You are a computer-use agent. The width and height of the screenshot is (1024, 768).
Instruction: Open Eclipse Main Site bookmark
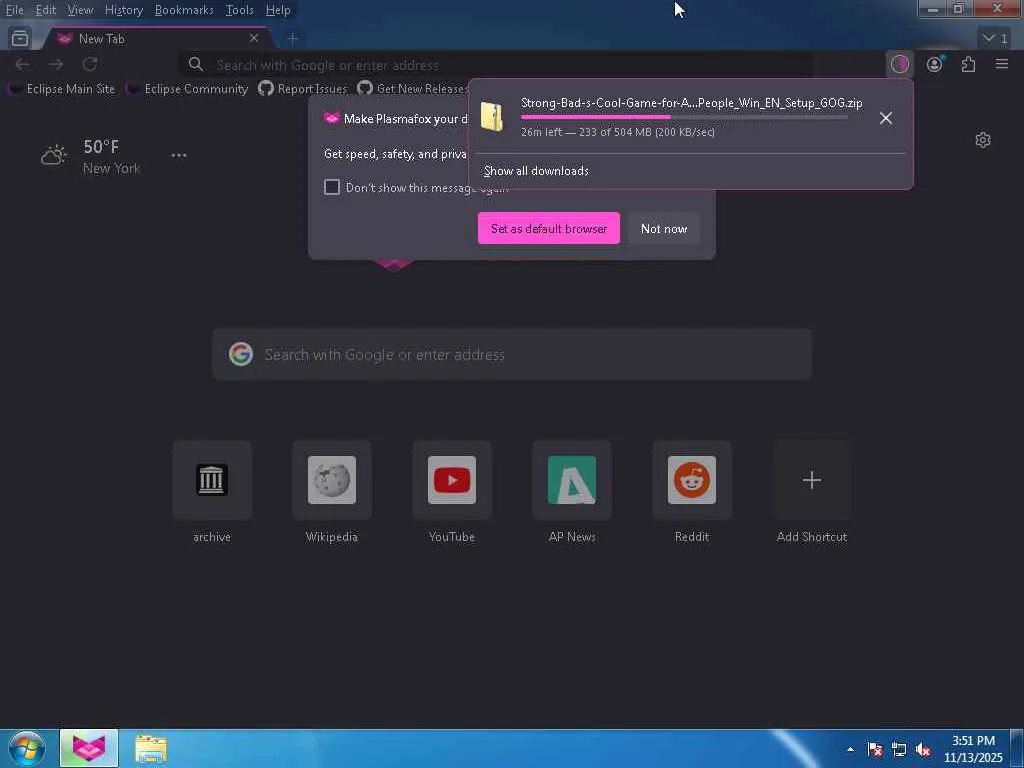pos(63,88)
